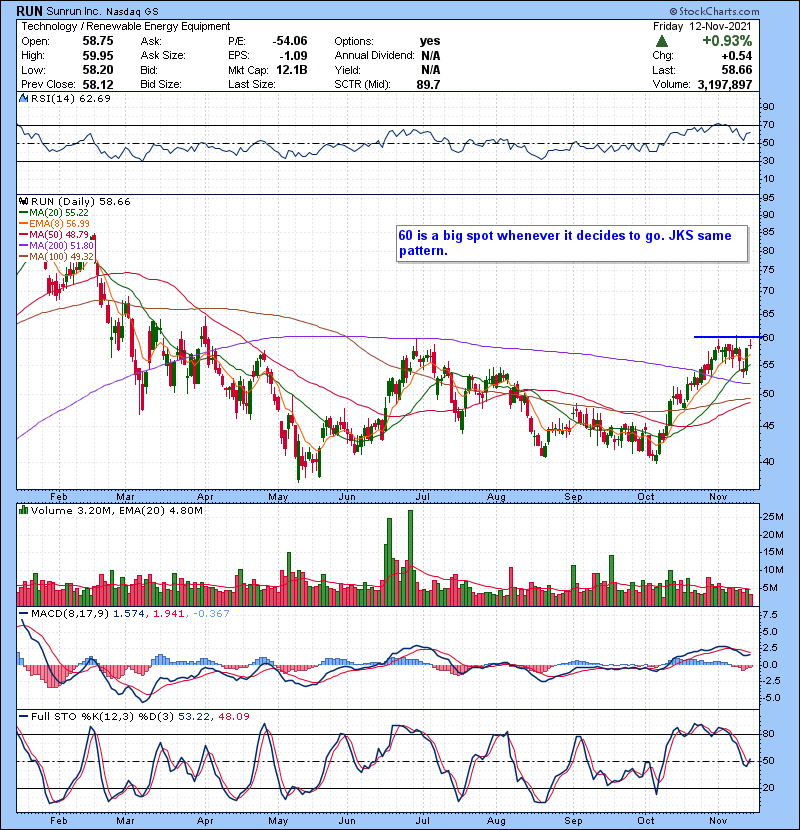This screenshot has width=800, height=830.
Task: Click the Open value 58.75
Action: coord(98,41)
